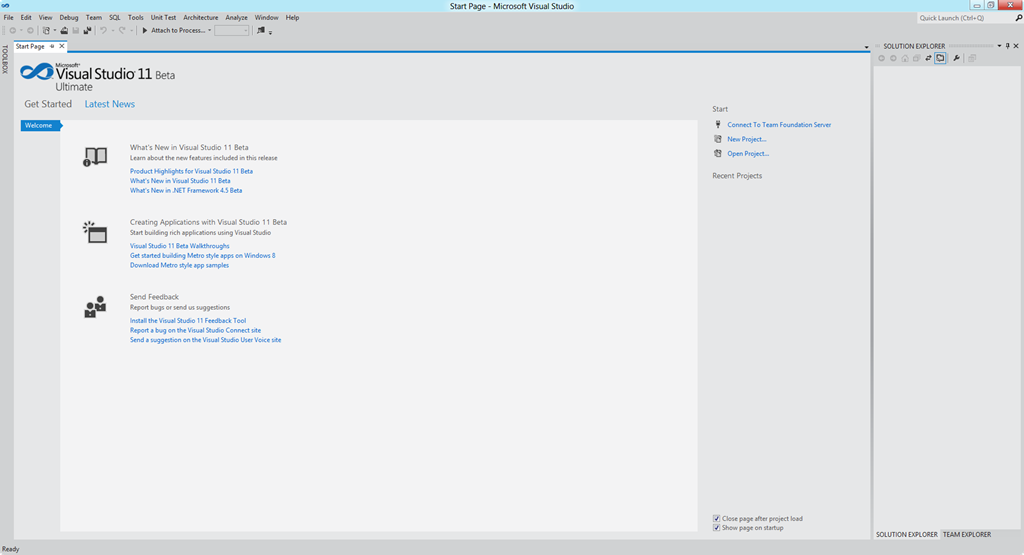Image resolution: width=1024 pixels, height=555 pixels.
Task: Switch to the Latest News tab
Action: tap(109, 104)
